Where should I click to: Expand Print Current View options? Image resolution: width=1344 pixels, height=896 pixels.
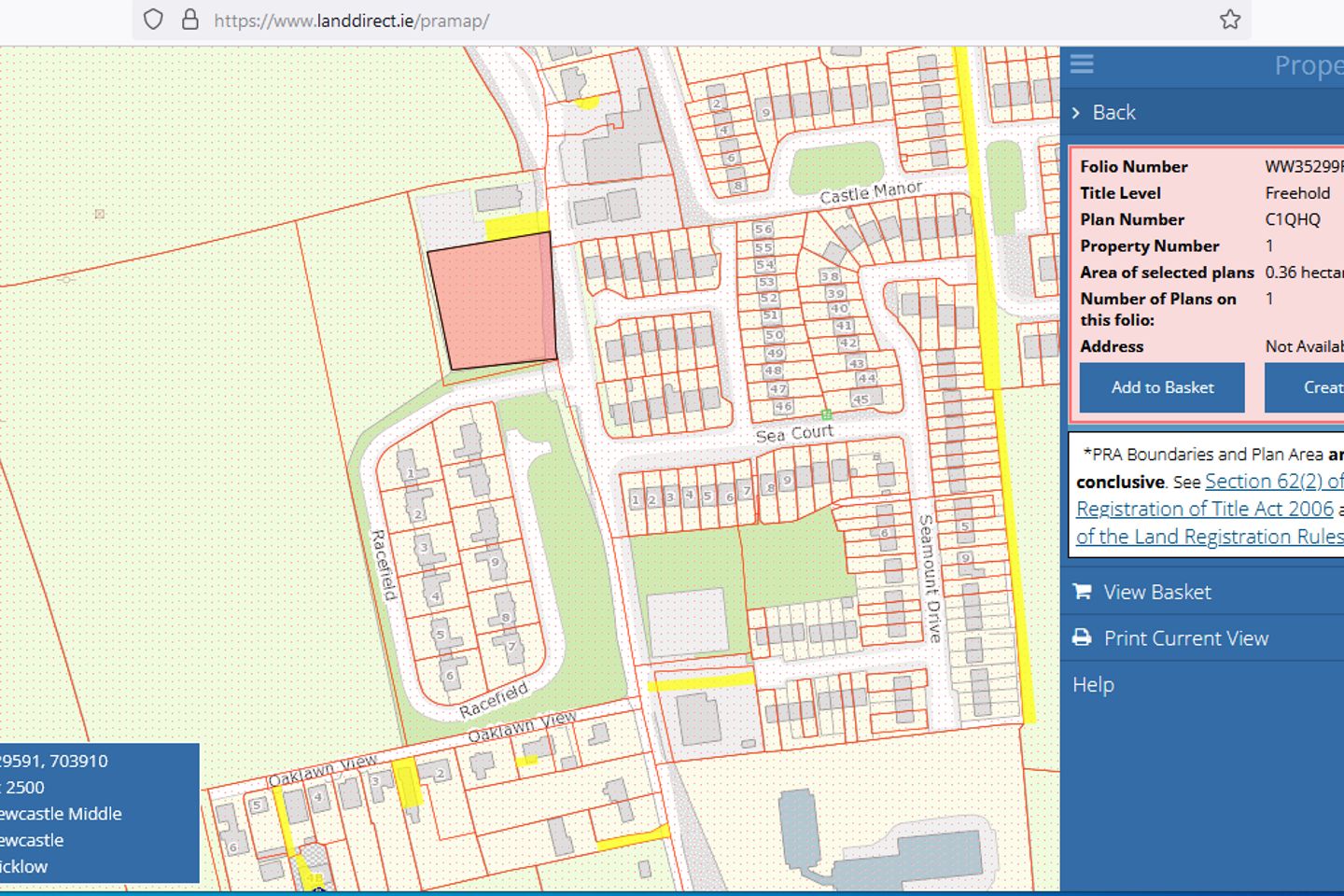(1185, 637)
